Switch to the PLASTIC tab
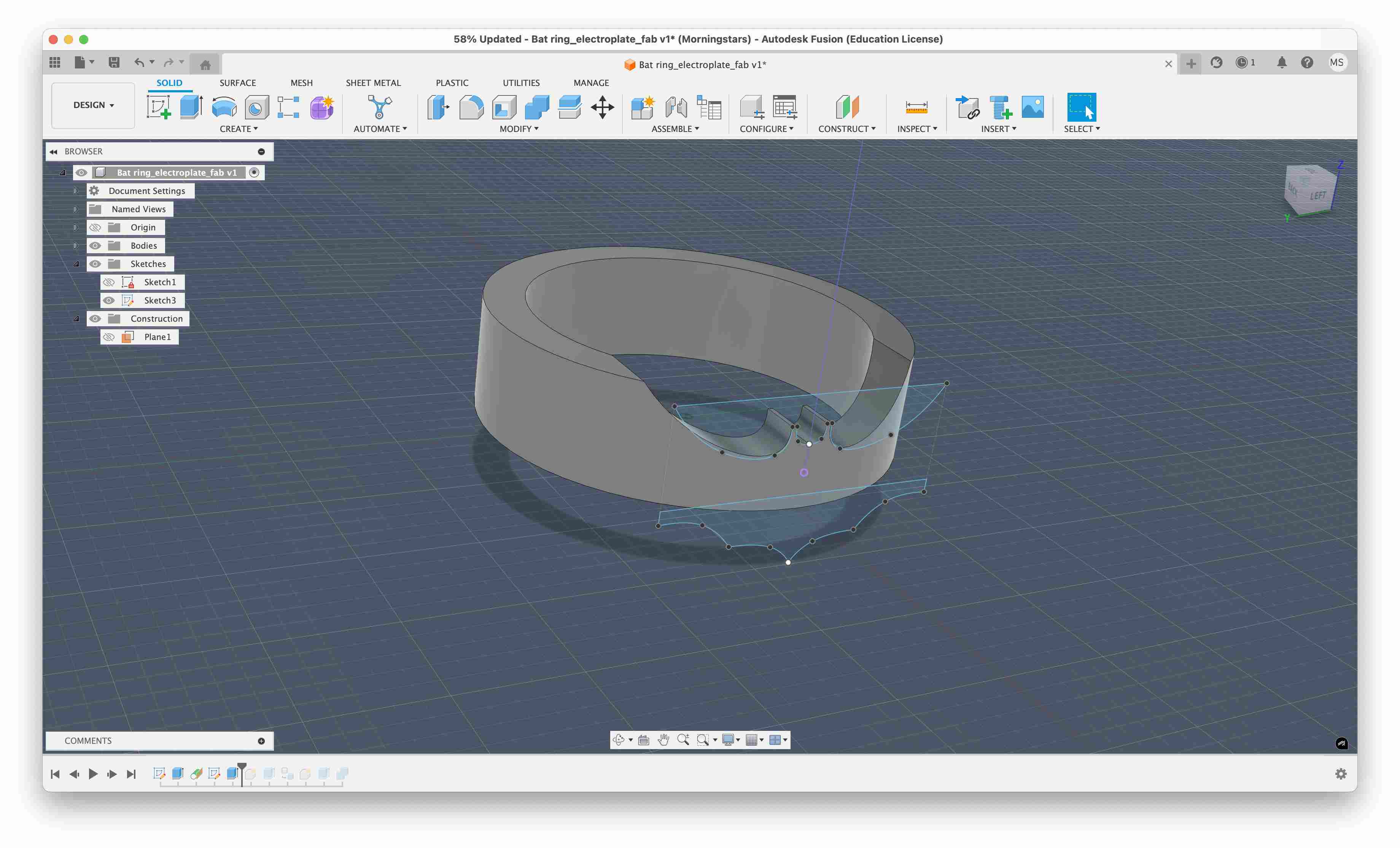 452,83
